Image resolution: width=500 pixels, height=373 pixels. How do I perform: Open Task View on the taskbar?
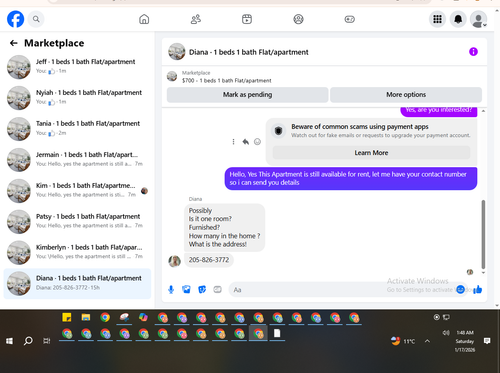(47, 341)
